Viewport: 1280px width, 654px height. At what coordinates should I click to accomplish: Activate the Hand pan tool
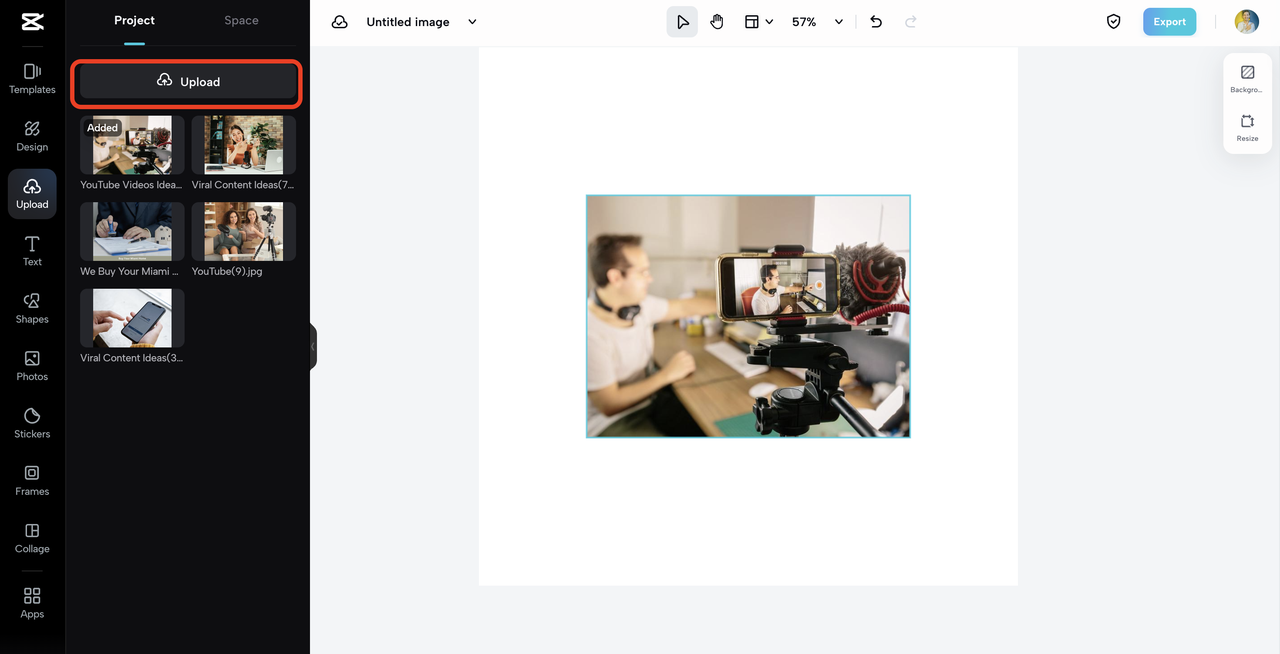click(x=717, y=22)
